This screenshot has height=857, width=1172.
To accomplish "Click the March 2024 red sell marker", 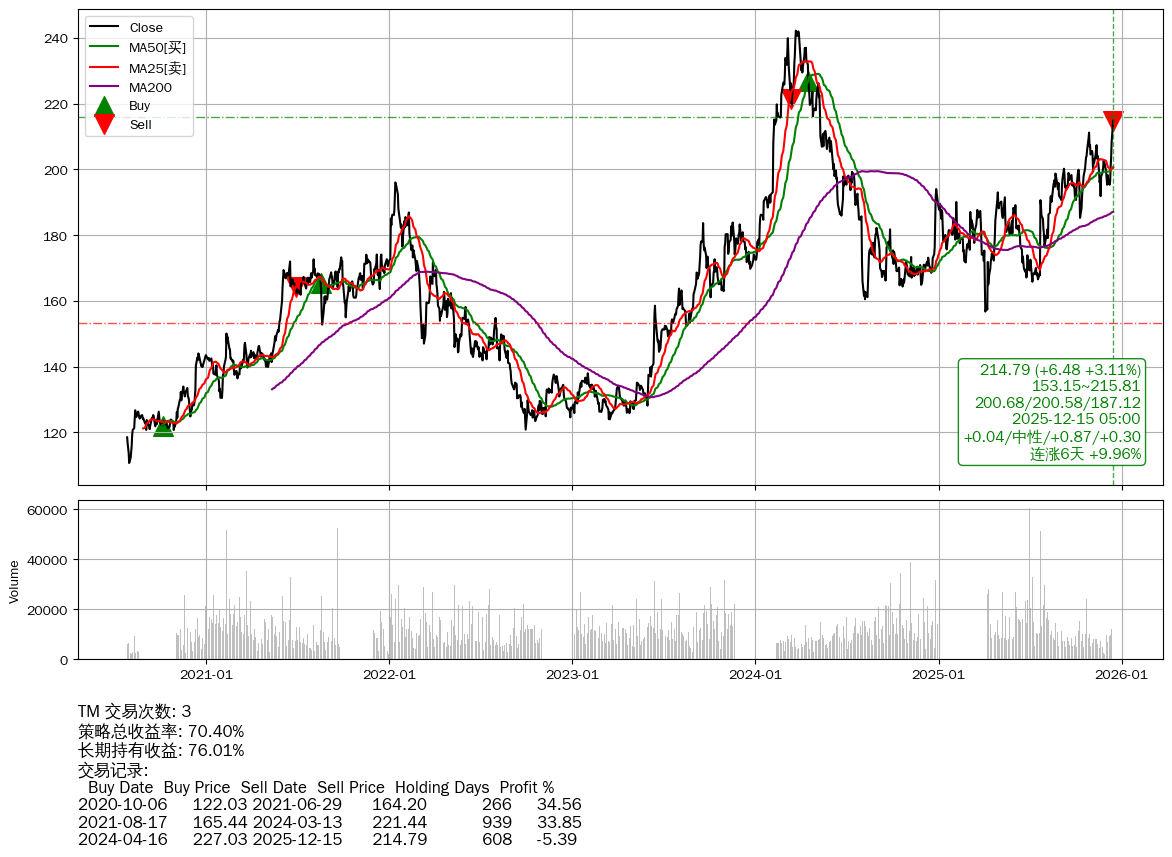I will pos(791,98).
